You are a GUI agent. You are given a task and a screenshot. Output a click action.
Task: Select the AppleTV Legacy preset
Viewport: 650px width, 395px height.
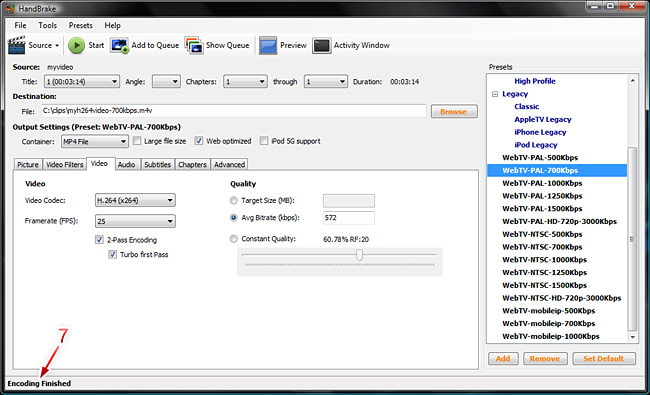coord(543,119)
